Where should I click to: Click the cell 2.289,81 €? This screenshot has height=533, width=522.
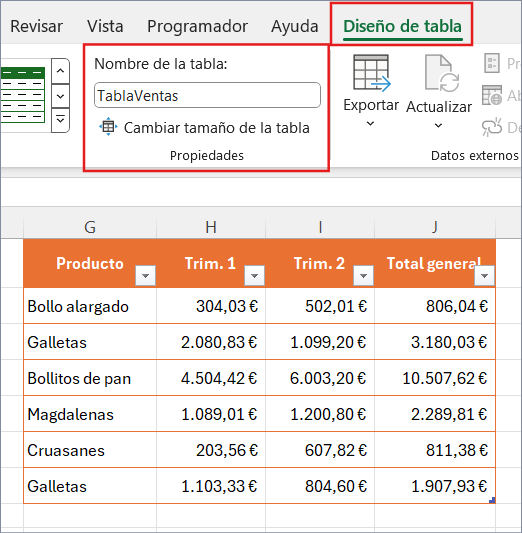(435, 414)
